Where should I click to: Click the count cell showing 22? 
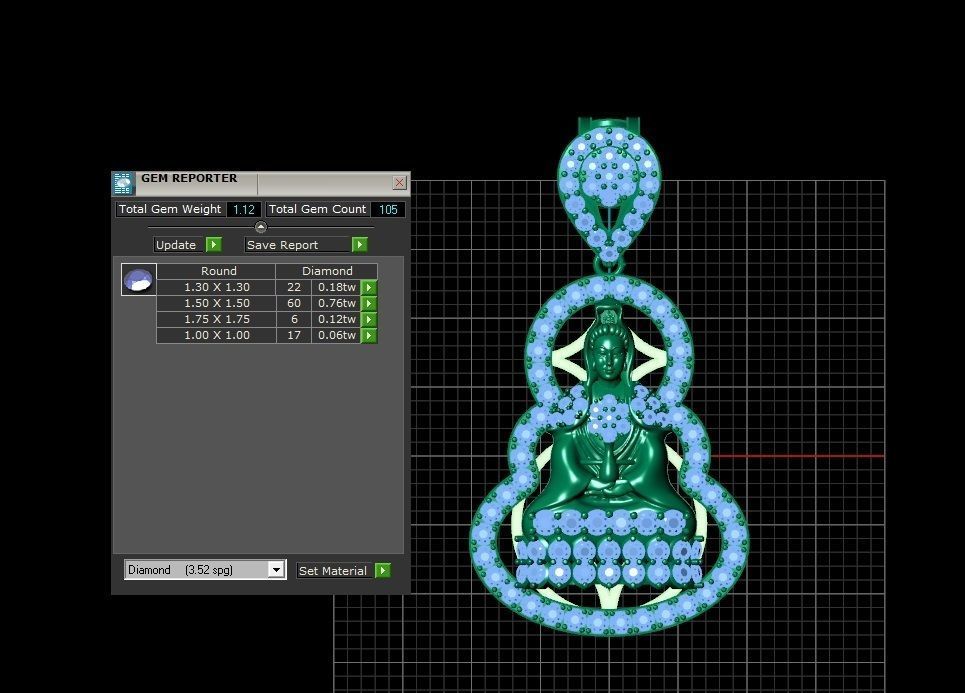pos(294,287)
